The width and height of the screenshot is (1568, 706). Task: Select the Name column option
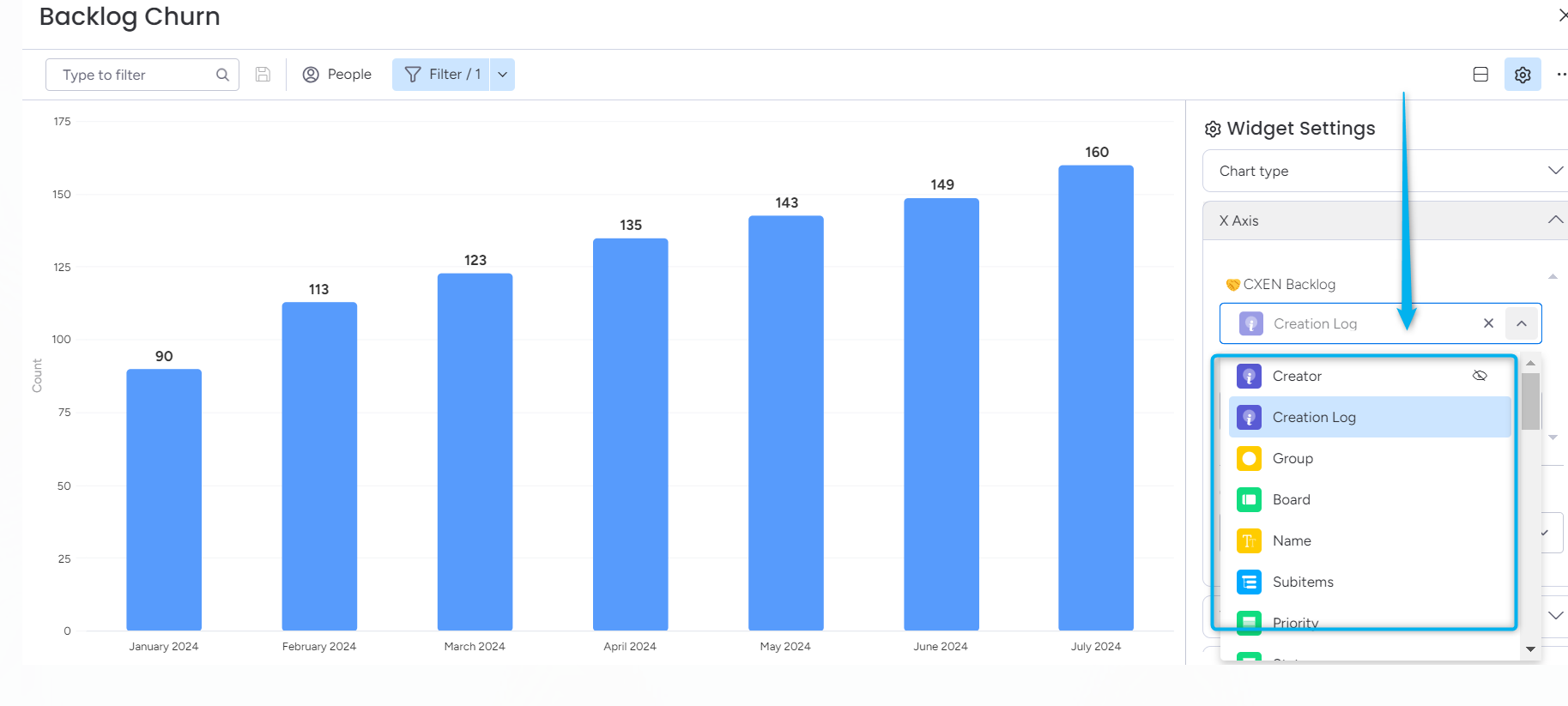1292,540
